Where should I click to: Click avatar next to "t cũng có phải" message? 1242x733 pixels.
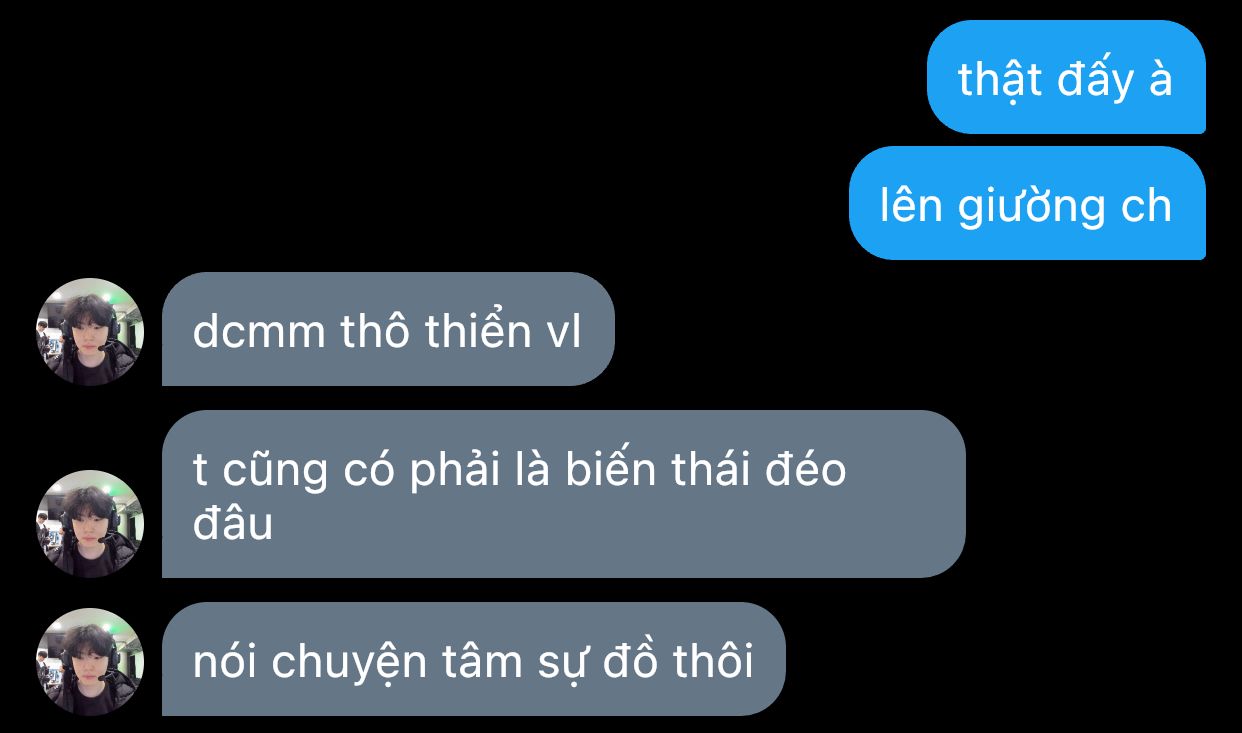pos(90,523)
